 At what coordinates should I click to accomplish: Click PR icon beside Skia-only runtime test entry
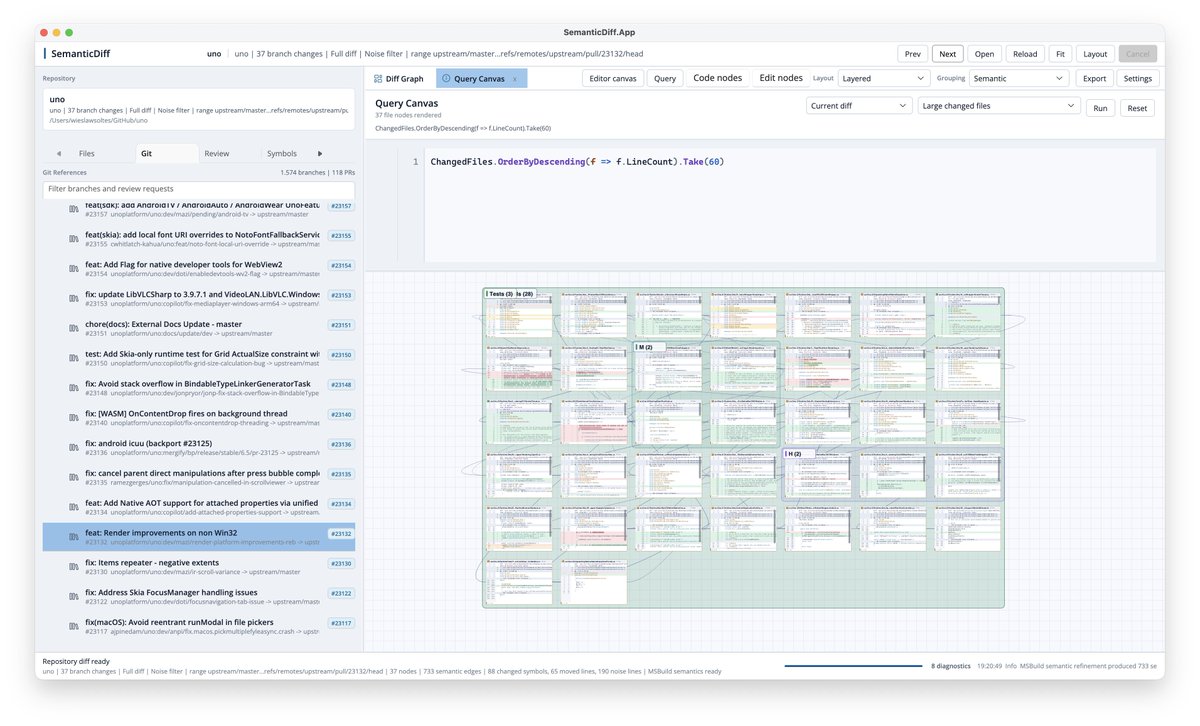[73, 358]
